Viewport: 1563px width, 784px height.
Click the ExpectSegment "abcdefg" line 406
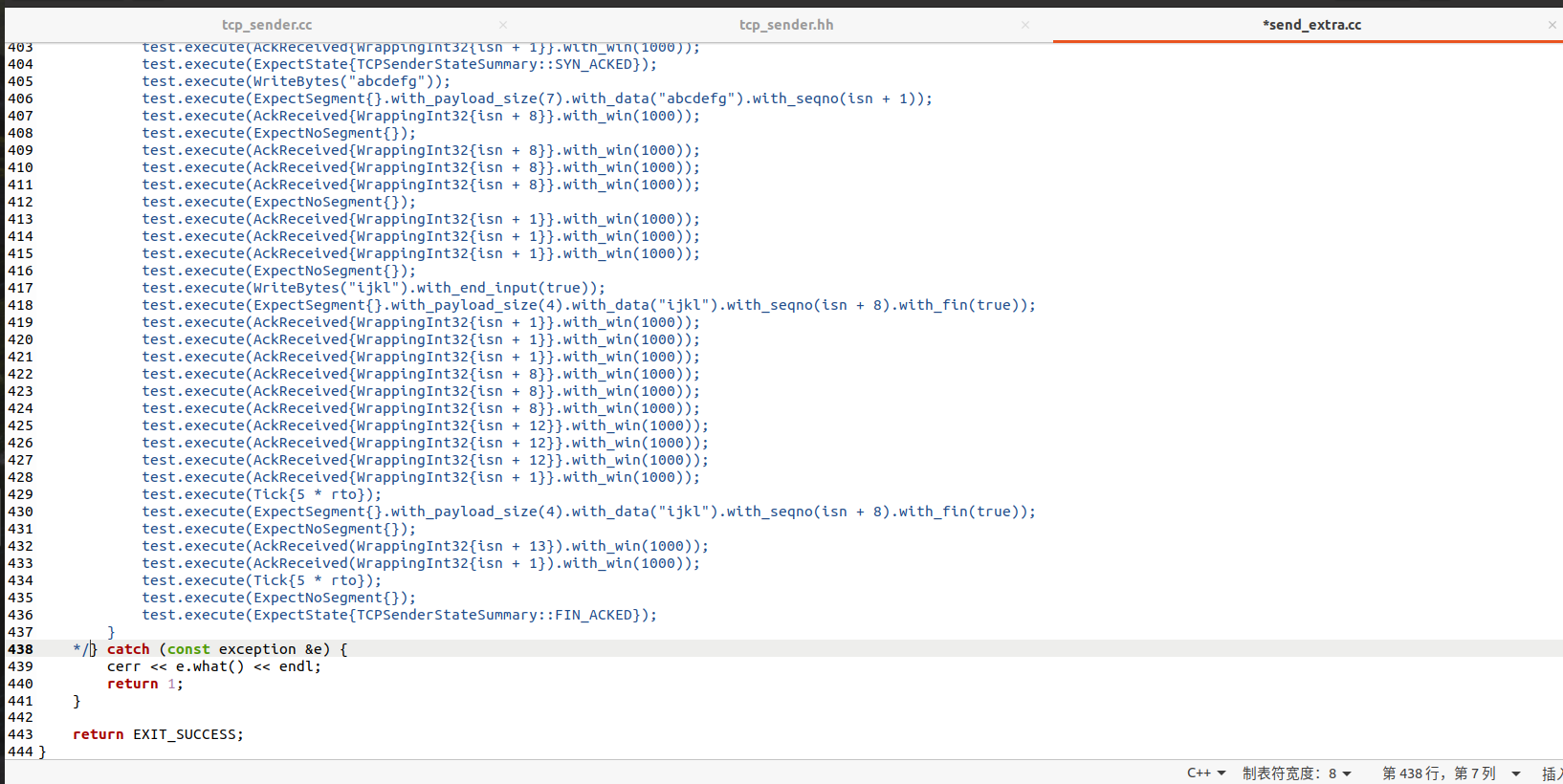click(x=537, y=98)
